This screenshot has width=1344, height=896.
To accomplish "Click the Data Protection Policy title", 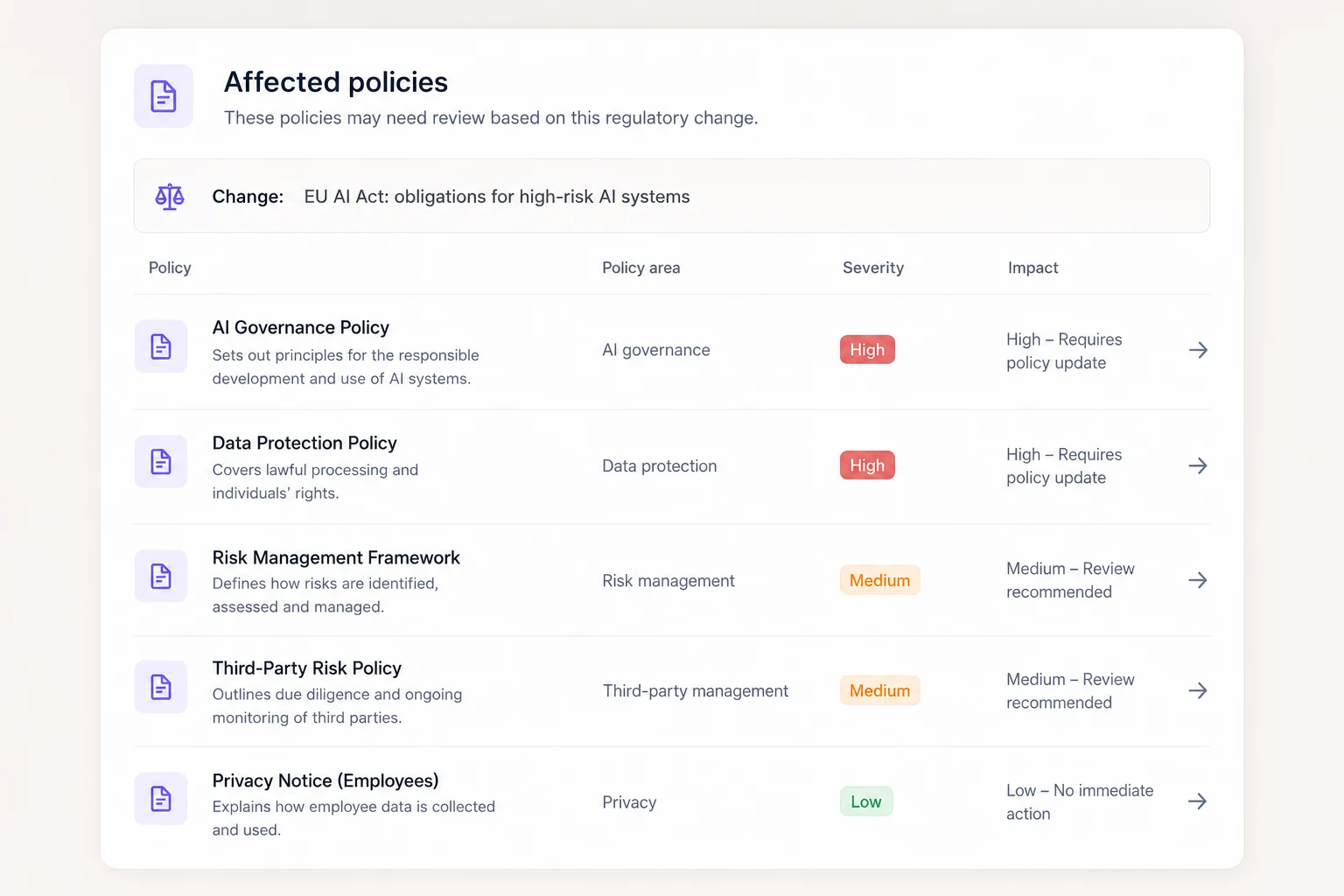I will [304, 443].
